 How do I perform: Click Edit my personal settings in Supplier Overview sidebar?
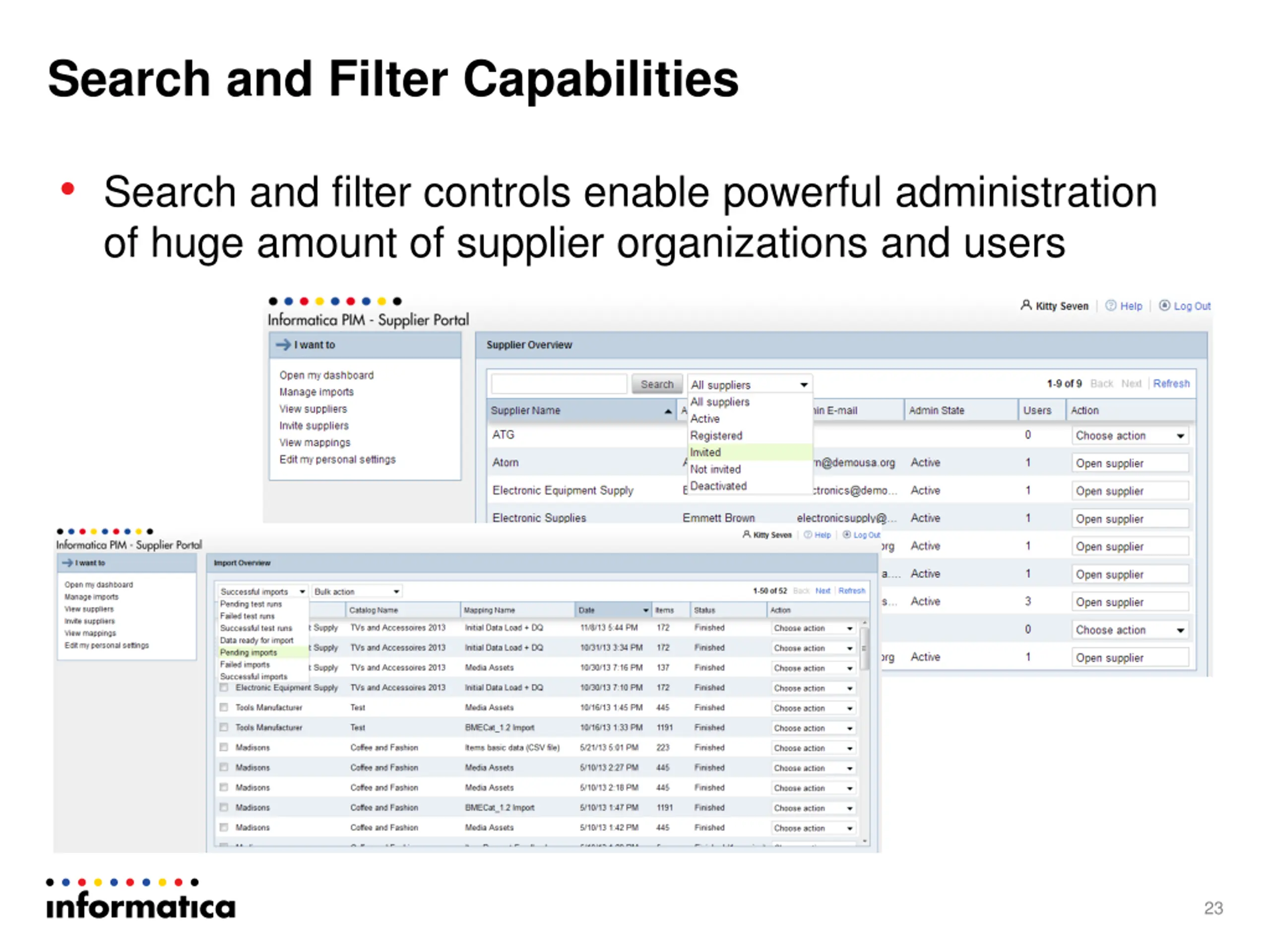point(338,459)
